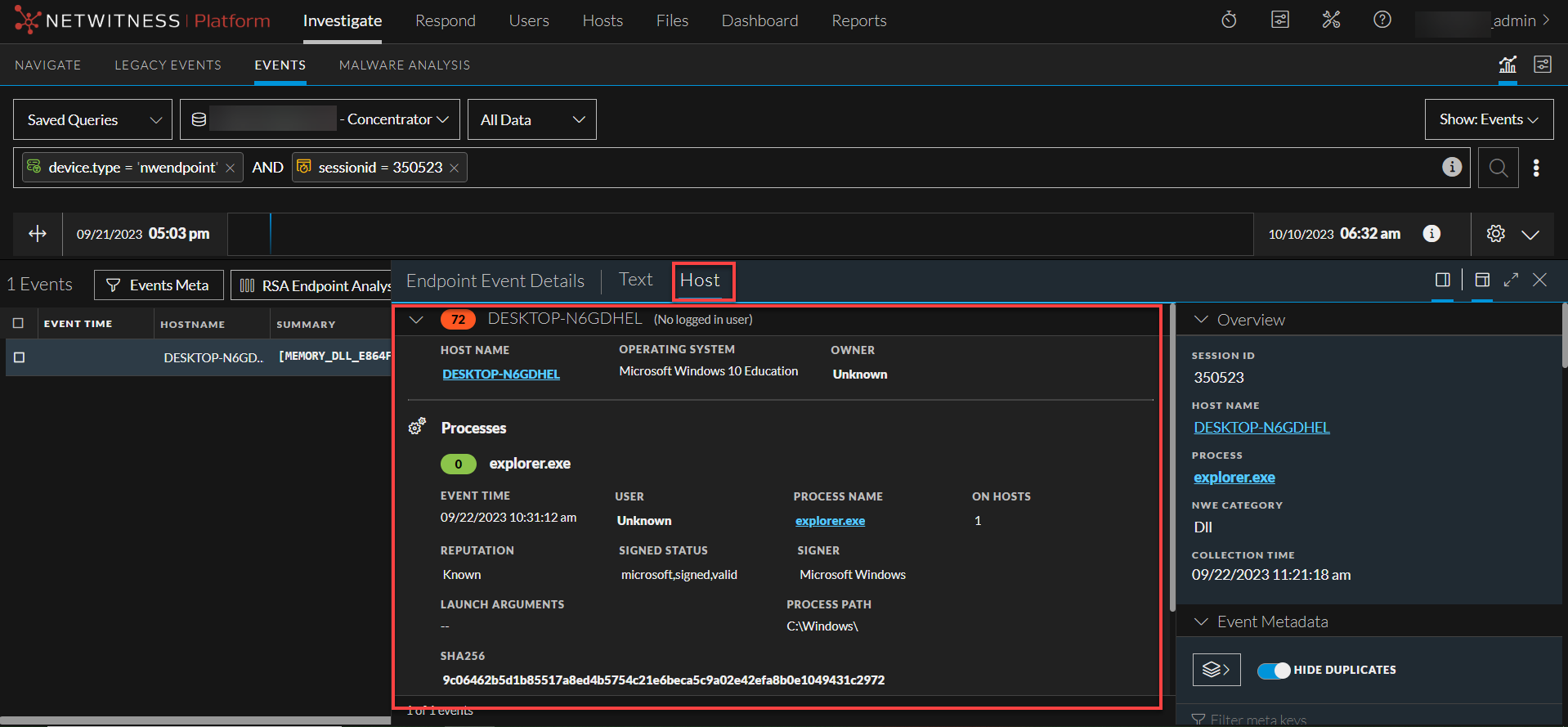Open time range settings gear icon

pyautogui.click(x=1495, y=234)
